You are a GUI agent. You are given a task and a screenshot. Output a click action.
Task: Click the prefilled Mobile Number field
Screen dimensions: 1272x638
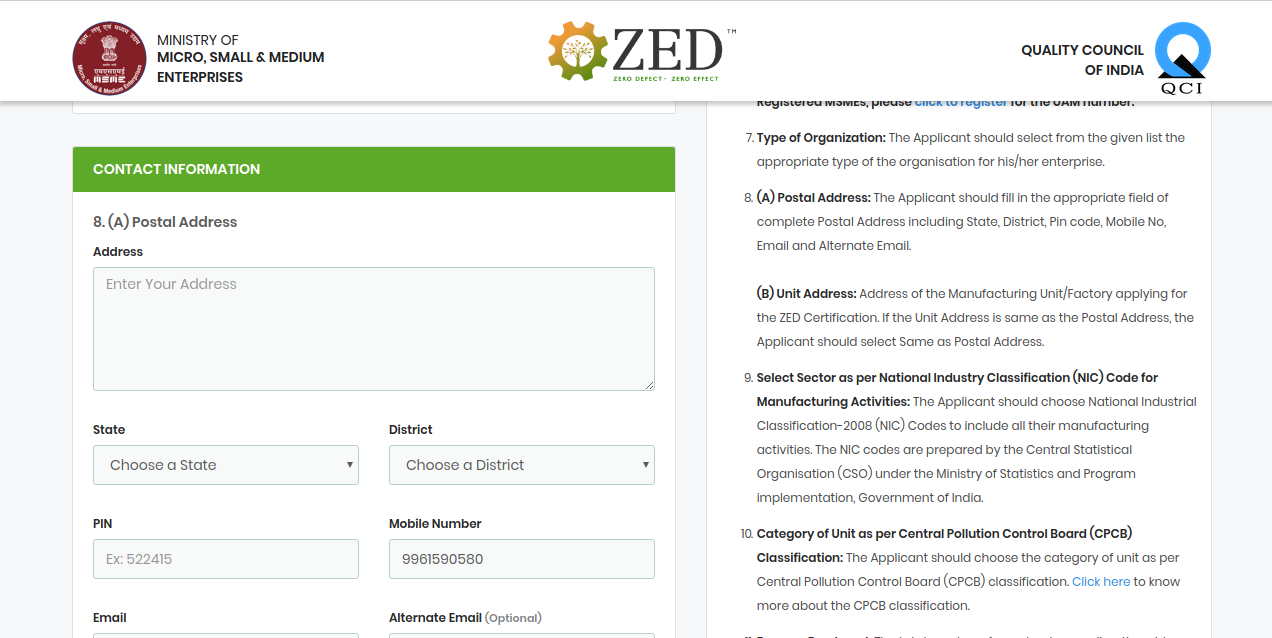pyautogui.click(x=521, y=558)
